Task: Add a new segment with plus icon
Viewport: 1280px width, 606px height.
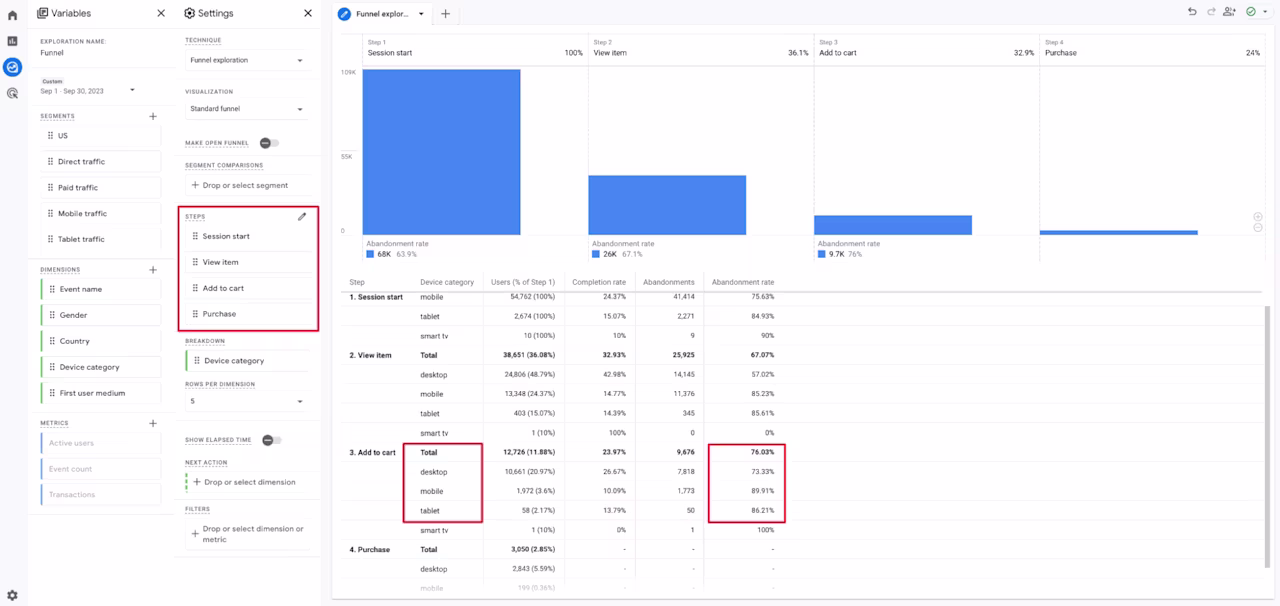Action: (x=153, y=116)
